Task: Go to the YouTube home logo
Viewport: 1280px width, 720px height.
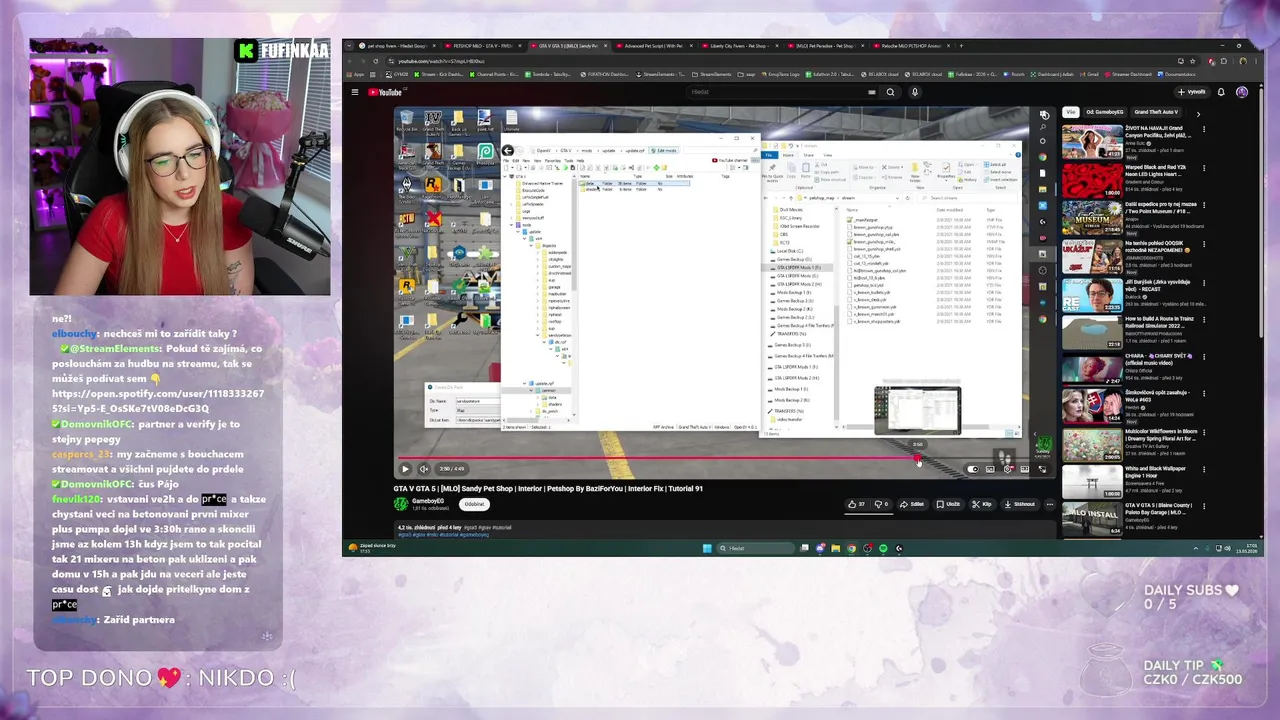Action: [385, 92]
